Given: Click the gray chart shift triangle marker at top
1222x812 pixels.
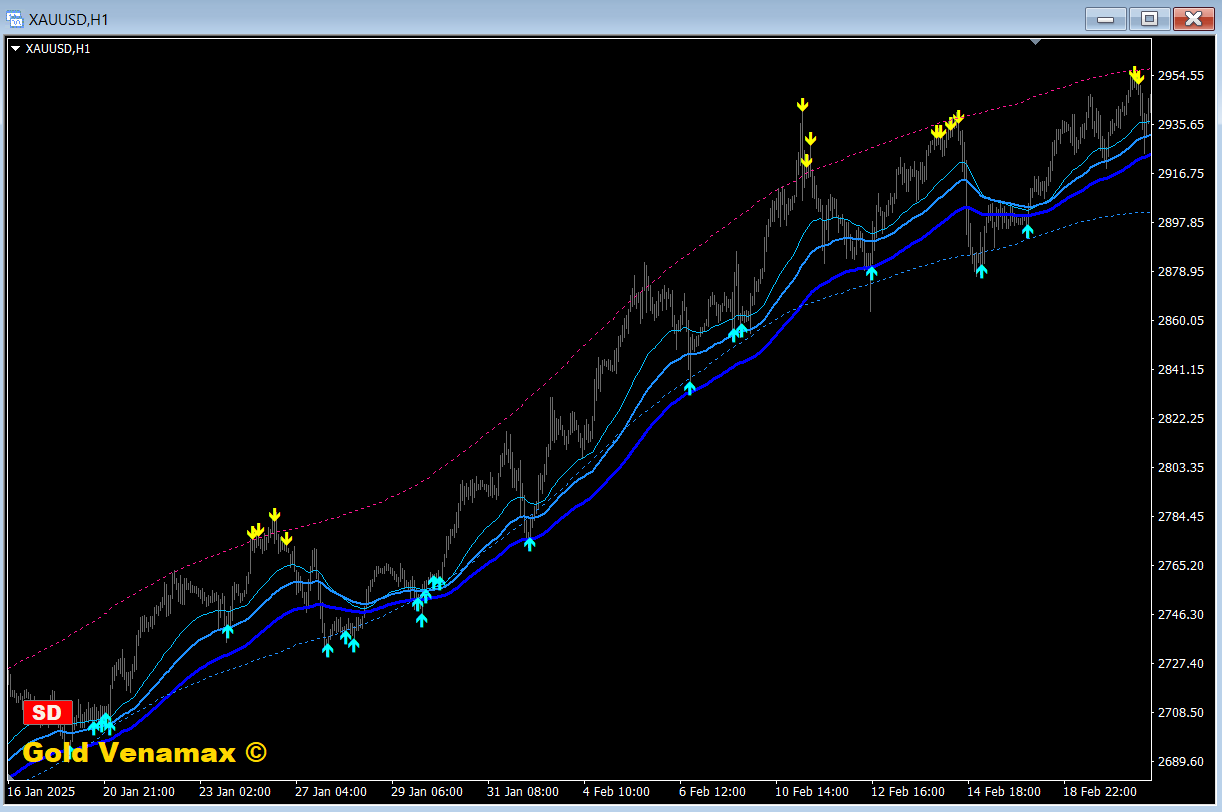Looking at the screenshot, I should point(1036,42).
